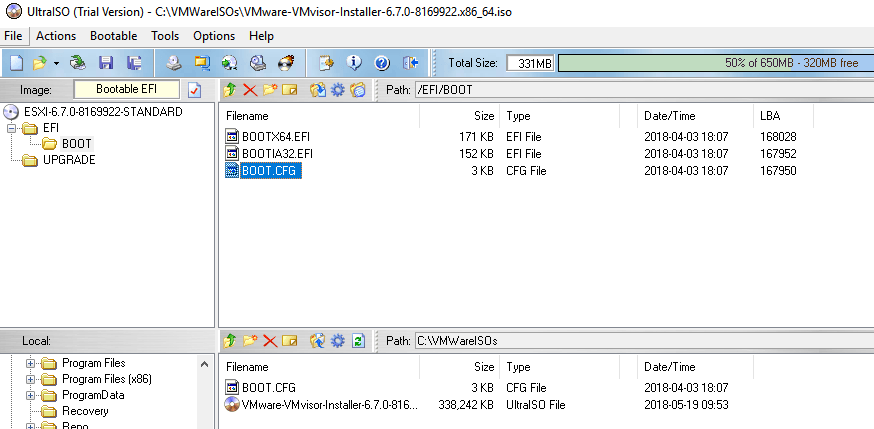Open the recent files dropdown arrow
874x429 pixels.
56,64
